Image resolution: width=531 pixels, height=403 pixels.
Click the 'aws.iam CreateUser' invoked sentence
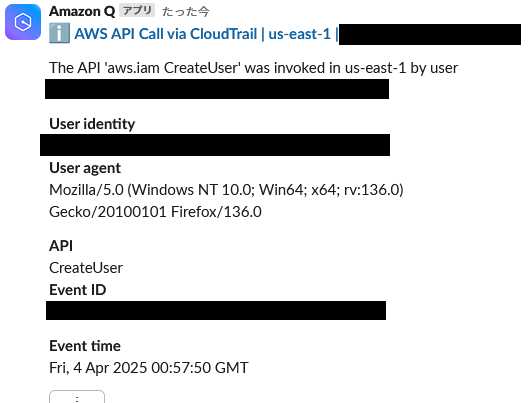(253, 68)
